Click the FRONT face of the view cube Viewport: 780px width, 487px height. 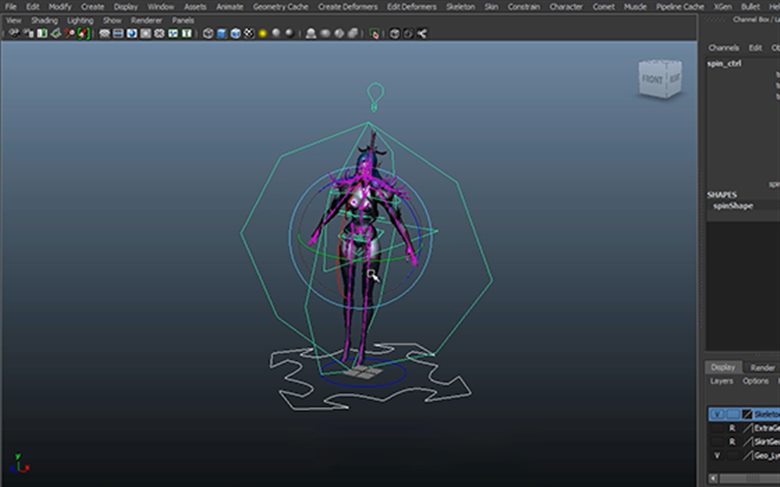coord(652,80)
